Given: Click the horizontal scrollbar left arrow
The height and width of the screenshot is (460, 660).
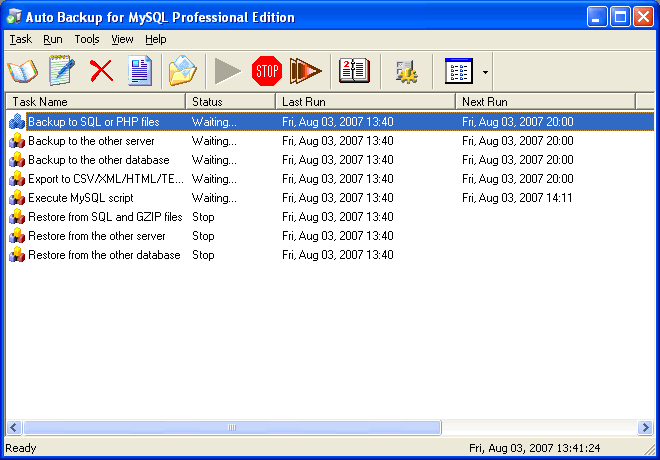Looking at the screenshot, I should [13, 428].
